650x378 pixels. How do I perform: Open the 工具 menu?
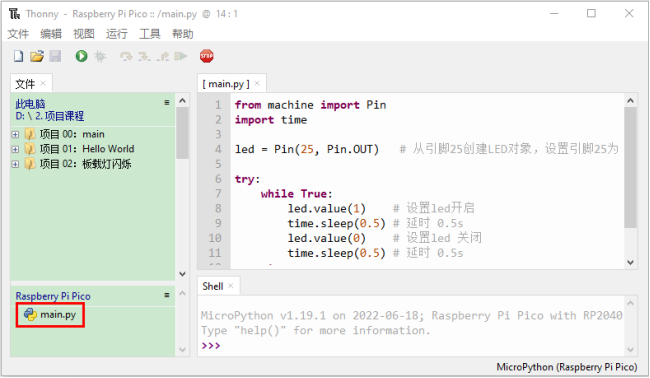[150, 34]
